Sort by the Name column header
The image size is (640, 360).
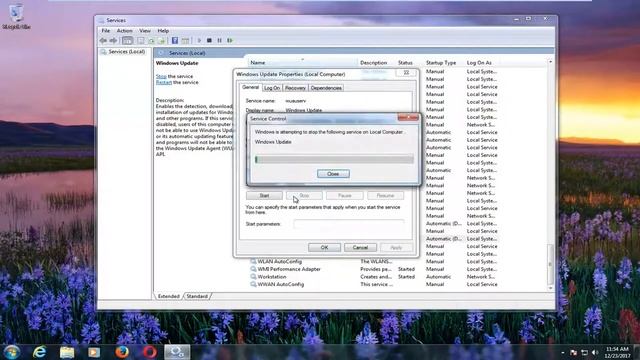pos(303,62)
